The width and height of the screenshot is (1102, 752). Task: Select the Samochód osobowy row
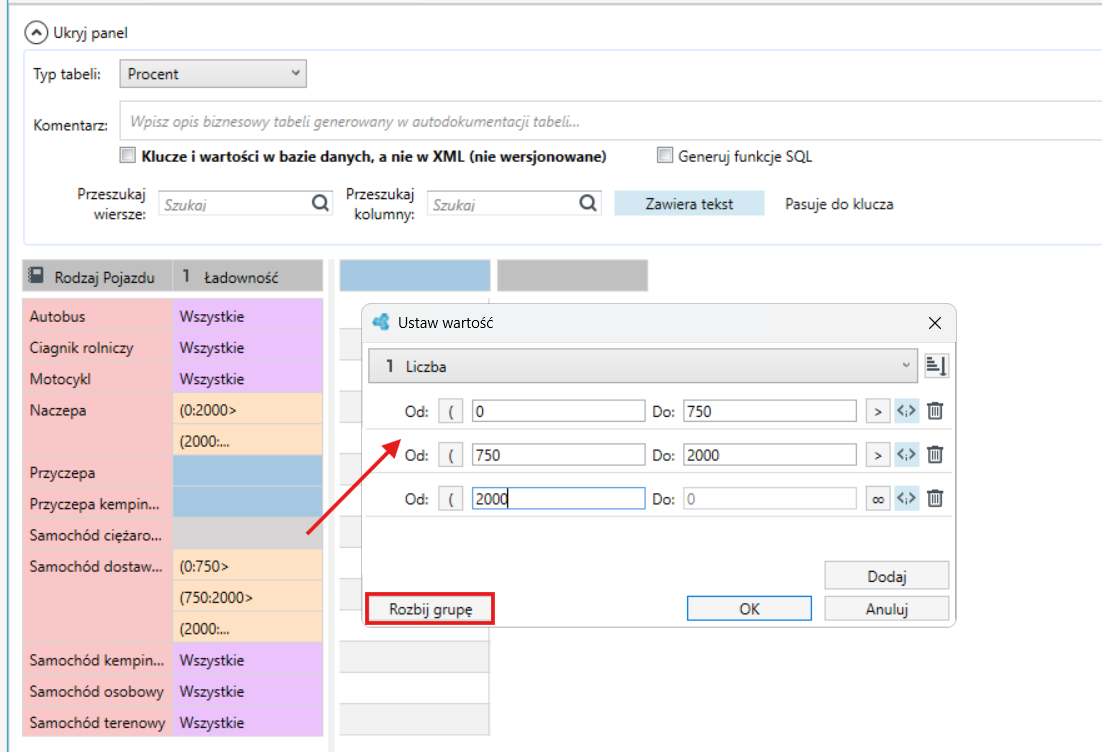(x=98, y=692)
